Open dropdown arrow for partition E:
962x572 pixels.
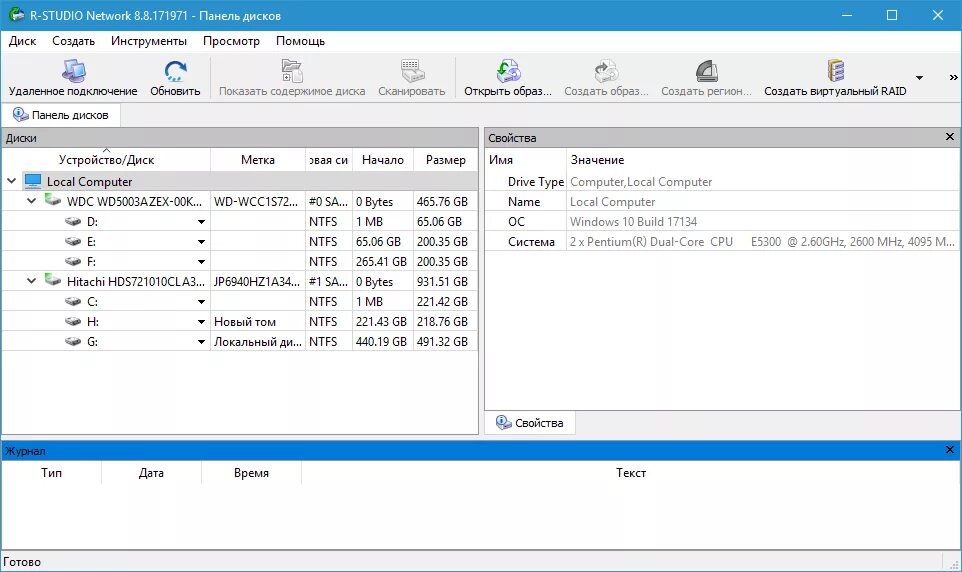201,242
